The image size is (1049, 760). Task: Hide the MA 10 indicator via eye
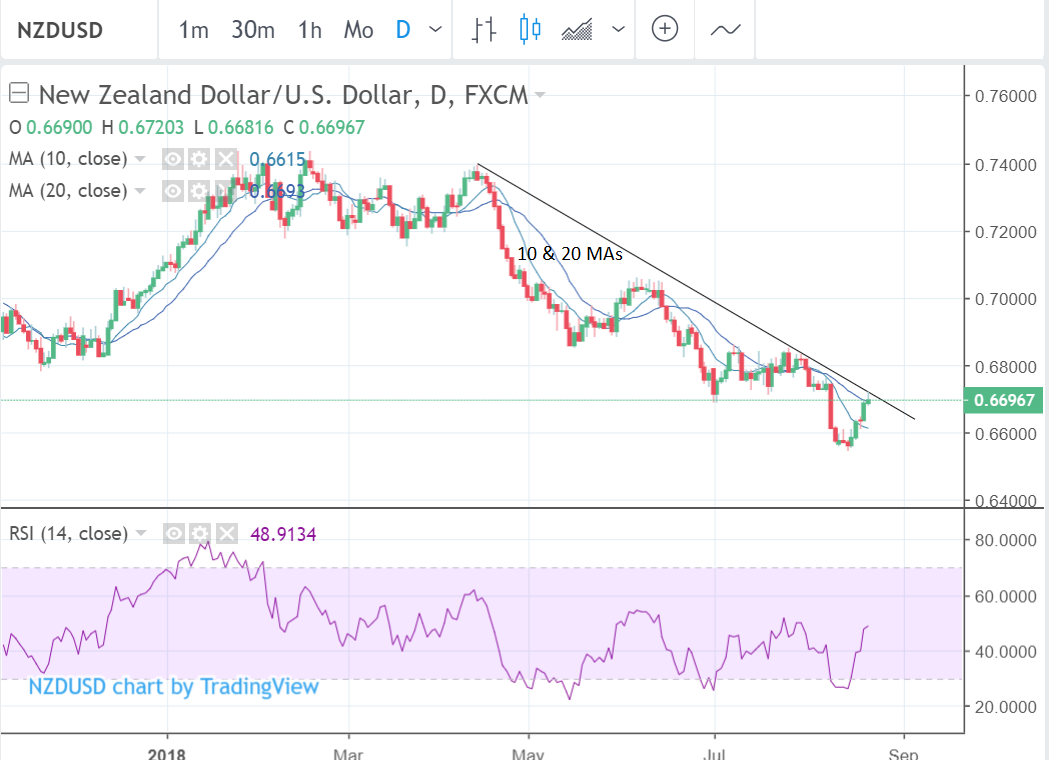(173, 159)
